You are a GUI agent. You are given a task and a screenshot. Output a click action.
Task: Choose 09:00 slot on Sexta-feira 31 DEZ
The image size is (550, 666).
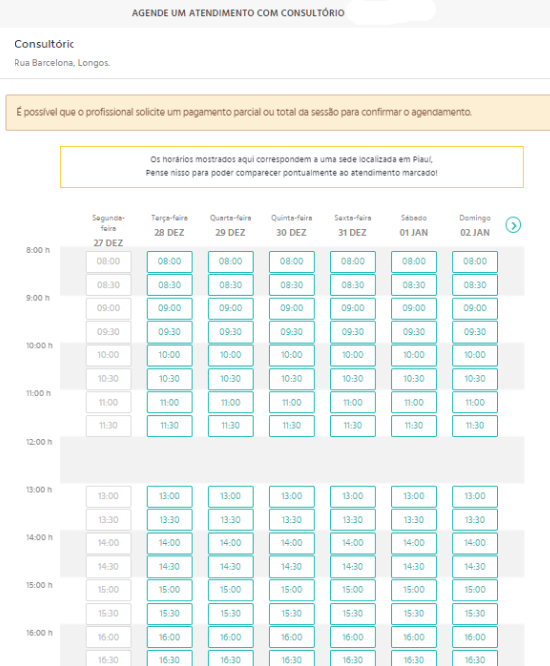tap(353, 308)
